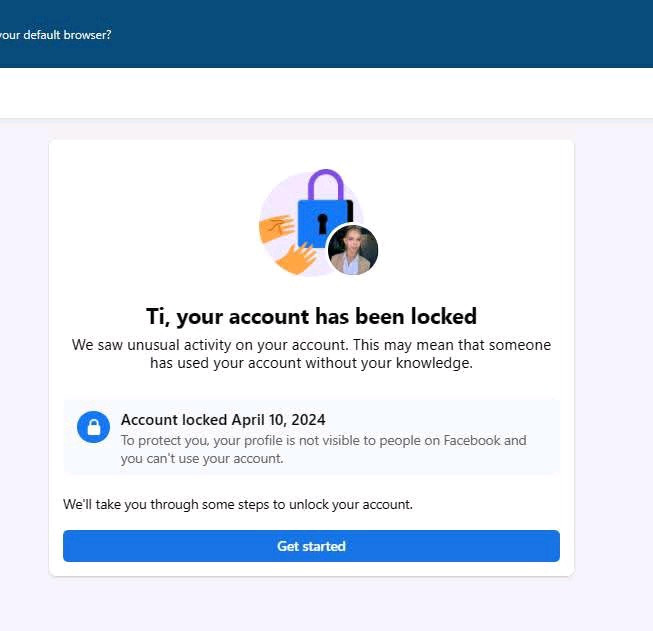Screen dimensions: 653x631
Task: Click the black keyhole on the padlock
Action: [323, 223]
